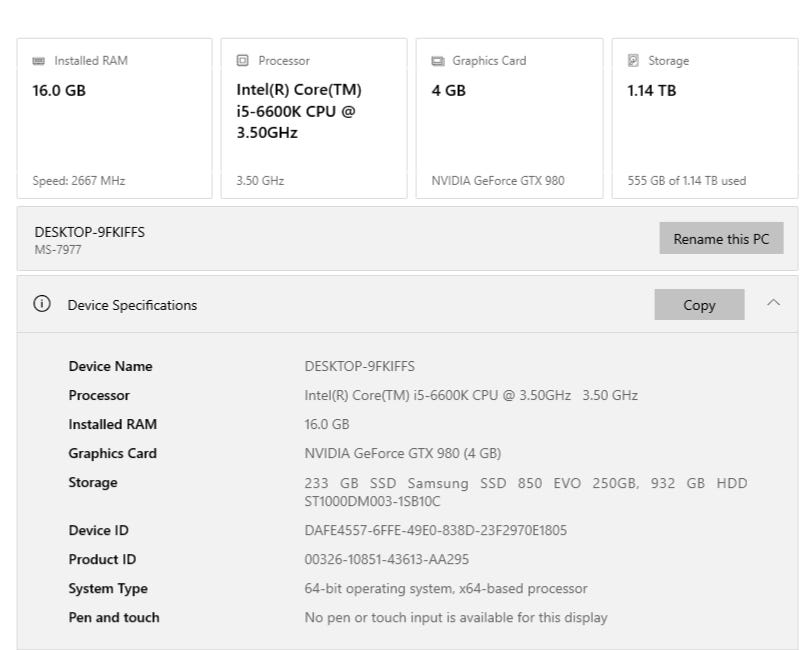Click the Device ID value text
Viewport: 812px width, 650px height.
(x=435, y=530)
